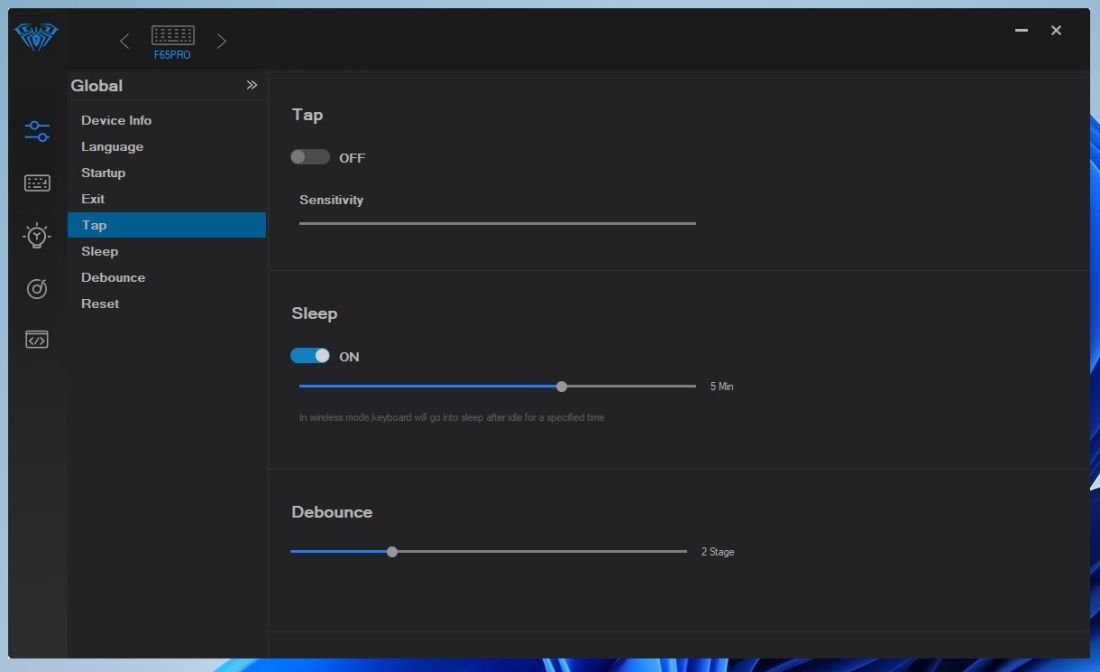The width and height of the screenshot is (1100, 672).
Task: Open the global settings sliders icon
Action: coord(36,131)
